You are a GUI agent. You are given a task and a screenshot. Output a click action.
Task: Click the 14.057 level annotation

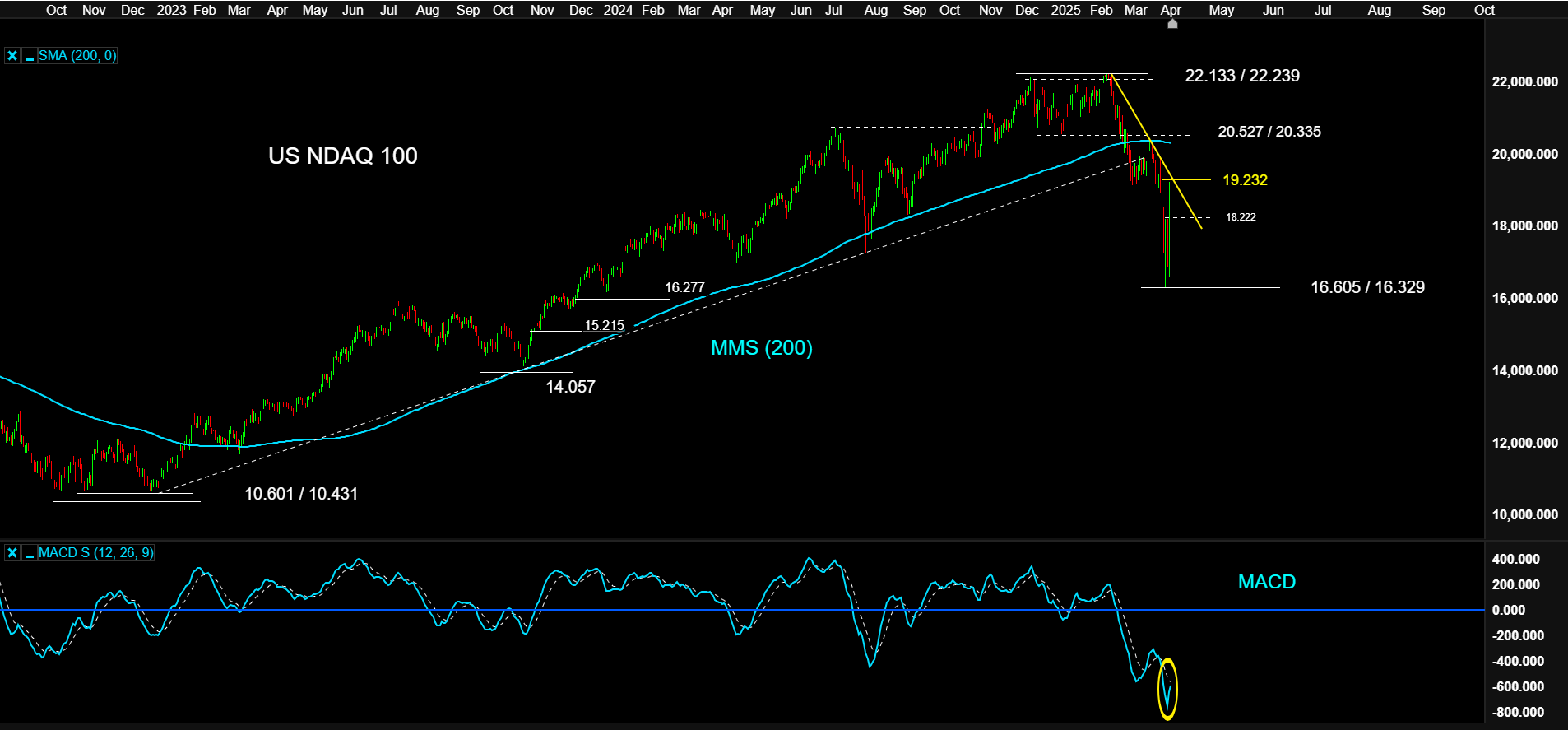[x=570, y=387]
